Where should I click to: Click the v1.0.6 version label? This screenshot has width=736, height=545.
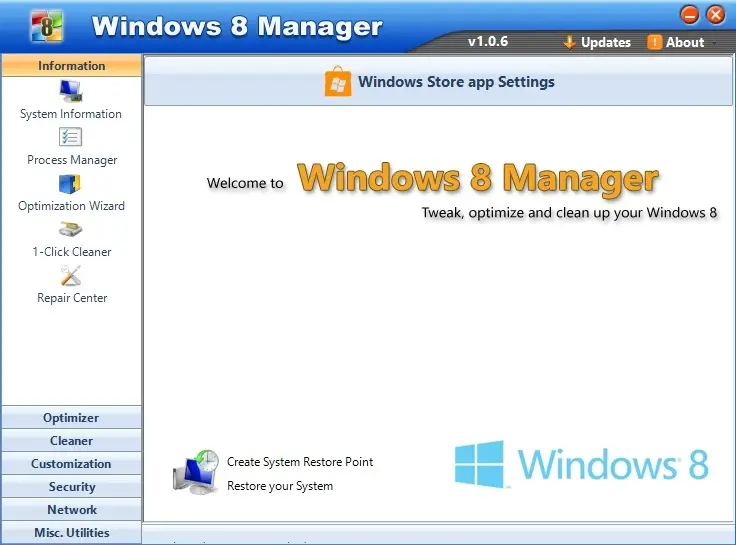[488, 41]
